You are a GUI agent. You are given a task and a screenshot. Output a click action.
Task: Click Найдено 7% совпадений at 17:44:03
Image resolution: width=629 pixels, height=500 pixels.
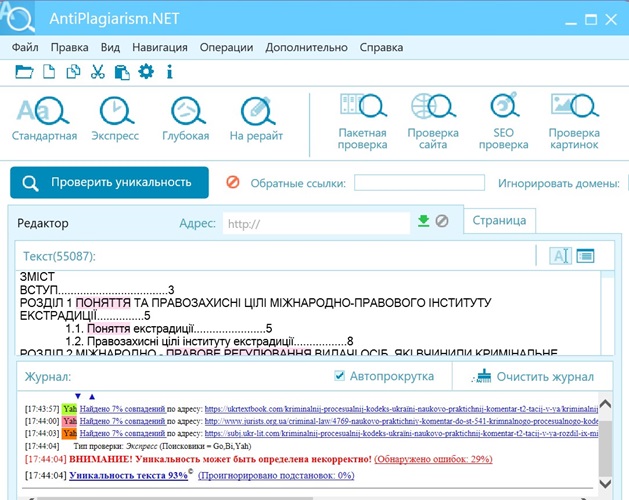pos(122,433)
